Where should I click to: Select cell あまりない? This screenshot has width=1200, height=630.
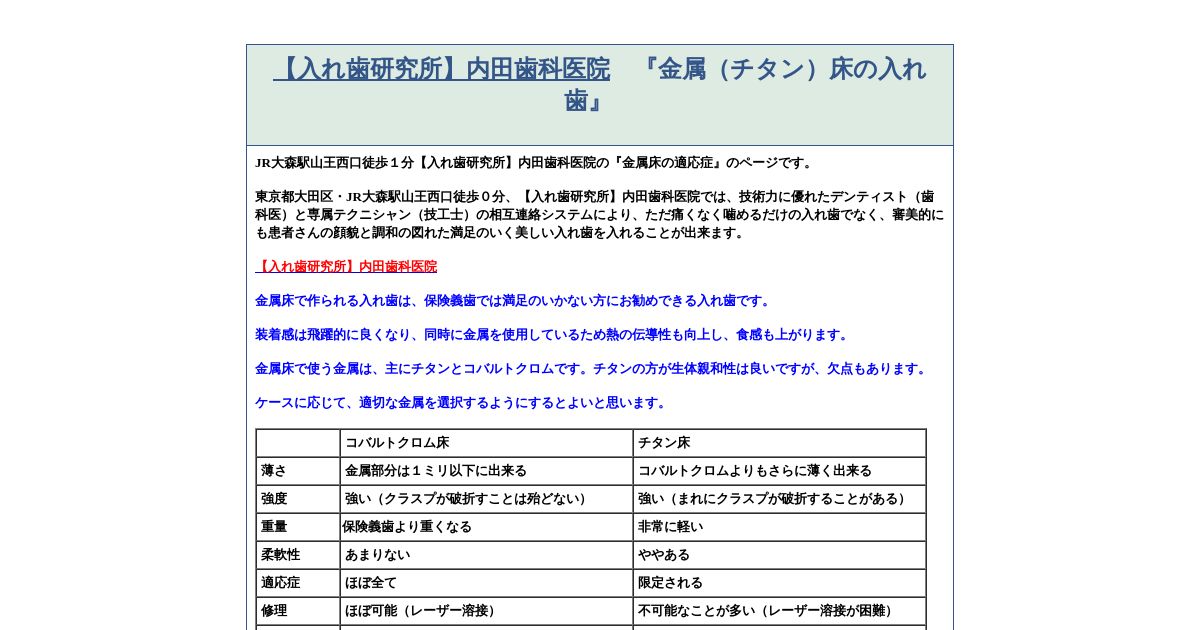pyautogui.click(x=486, y=555)
